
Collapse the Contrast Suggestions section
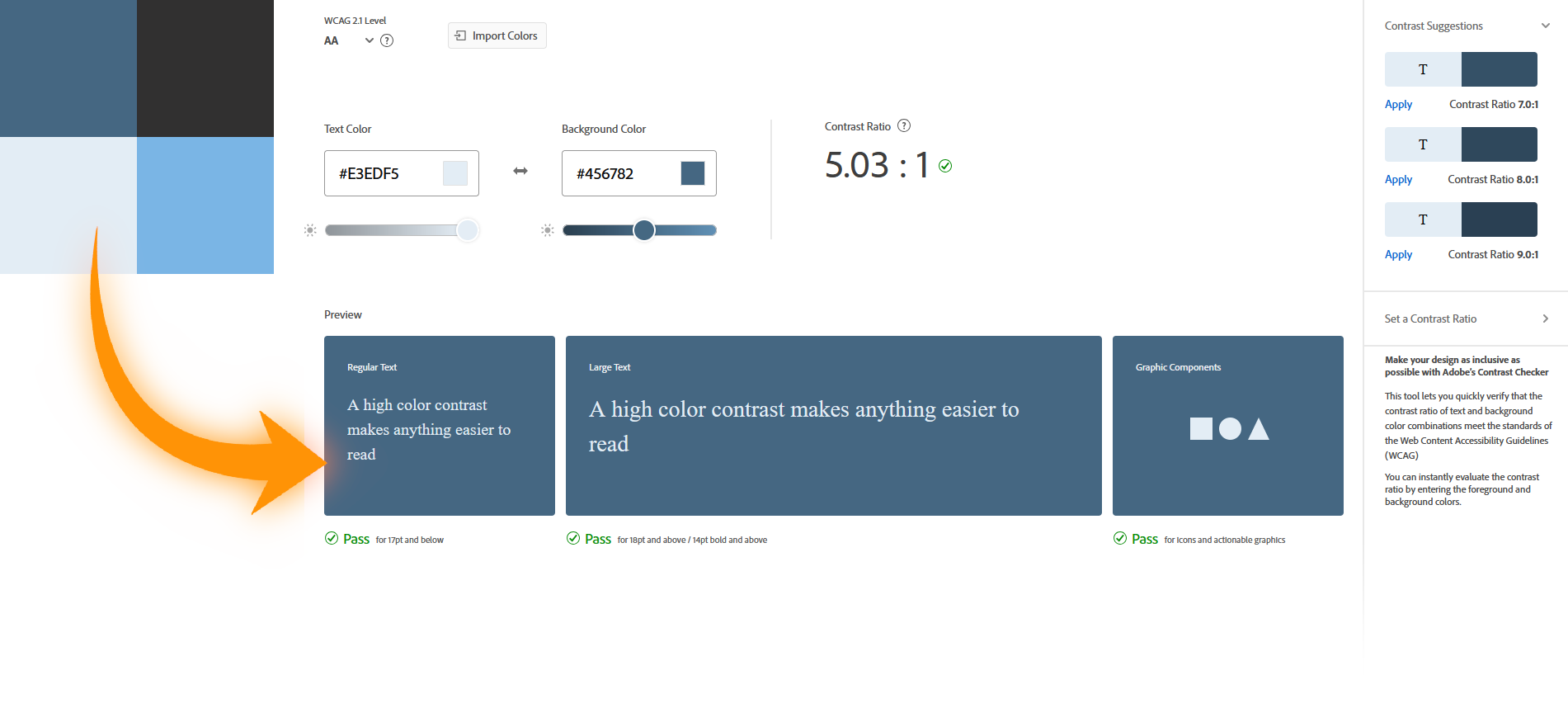pos(1545,26)
